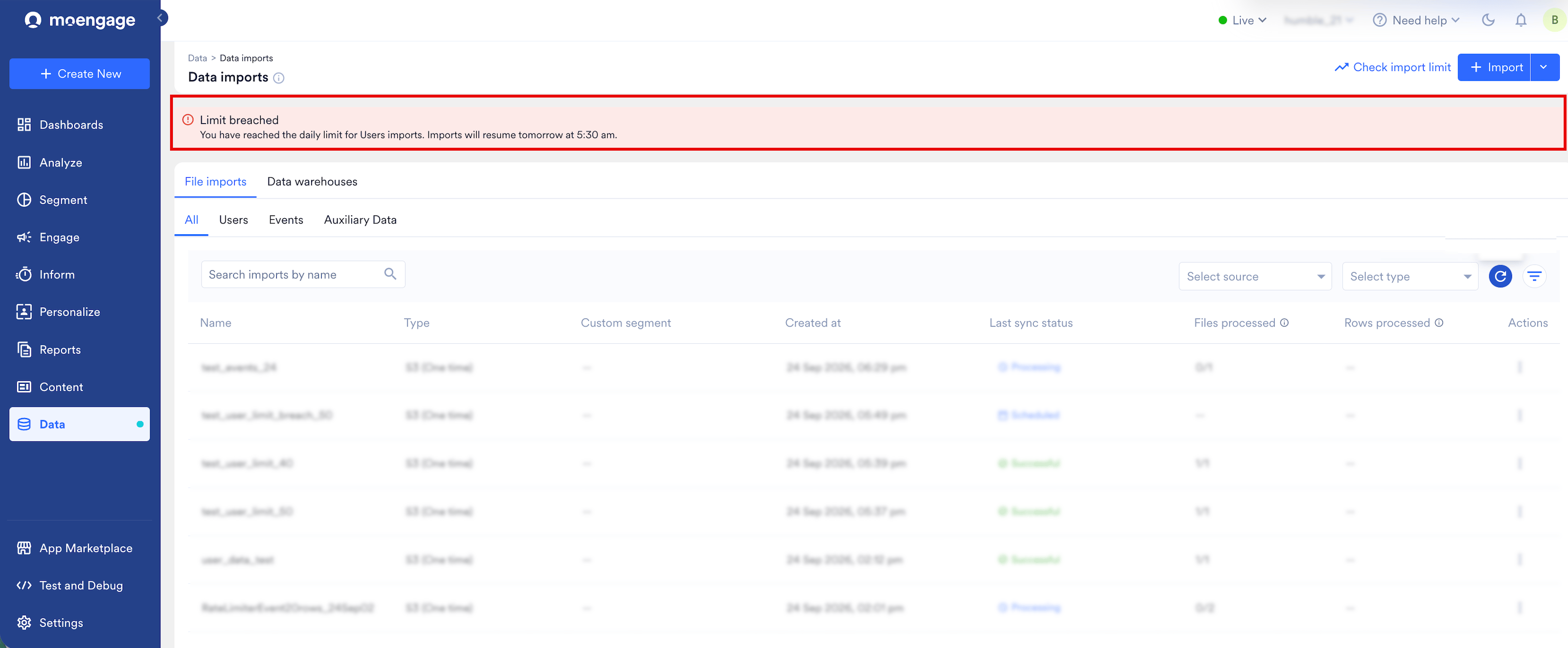Screen dimensions: 1568x648
Task: Refresh the imports list
Action: tap(1500, 276)
